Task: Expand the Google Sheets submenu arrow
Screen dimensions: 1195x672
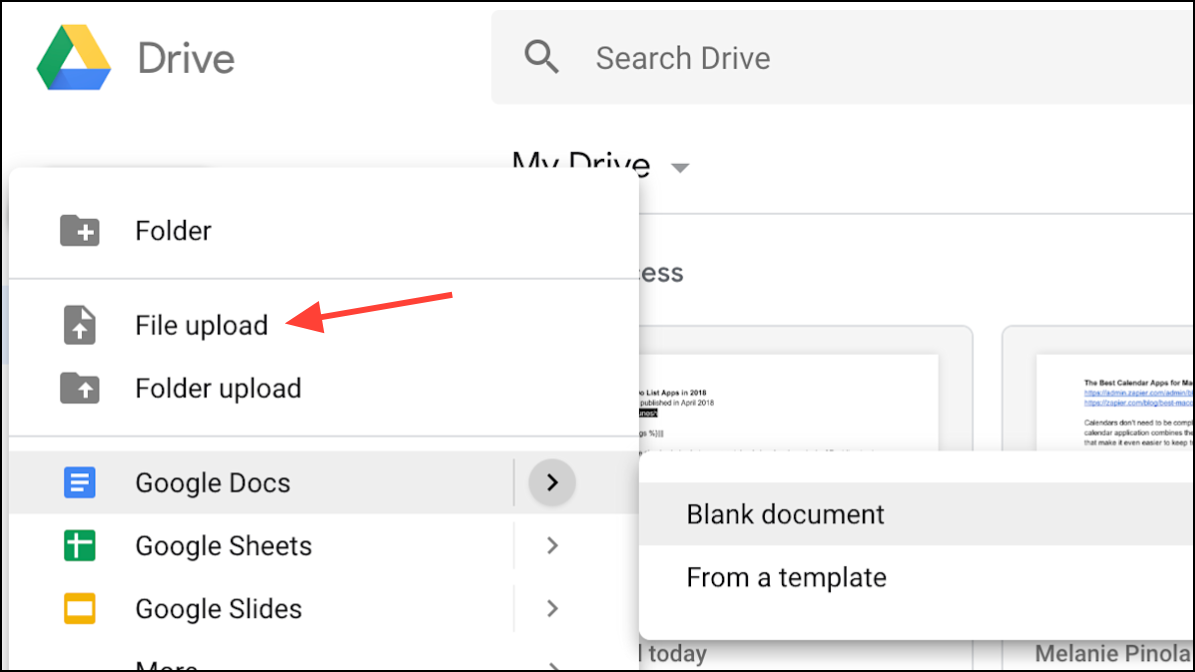Action: (x=552, y=546)
